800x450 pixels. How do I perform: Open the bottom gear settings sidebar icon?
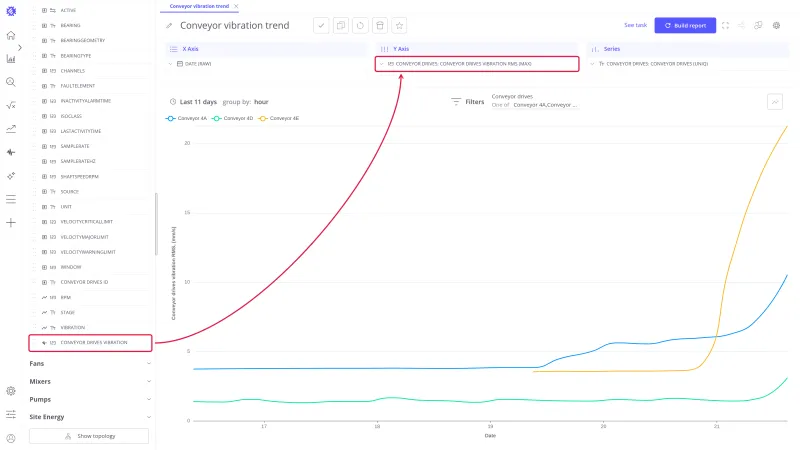(11, 391)
